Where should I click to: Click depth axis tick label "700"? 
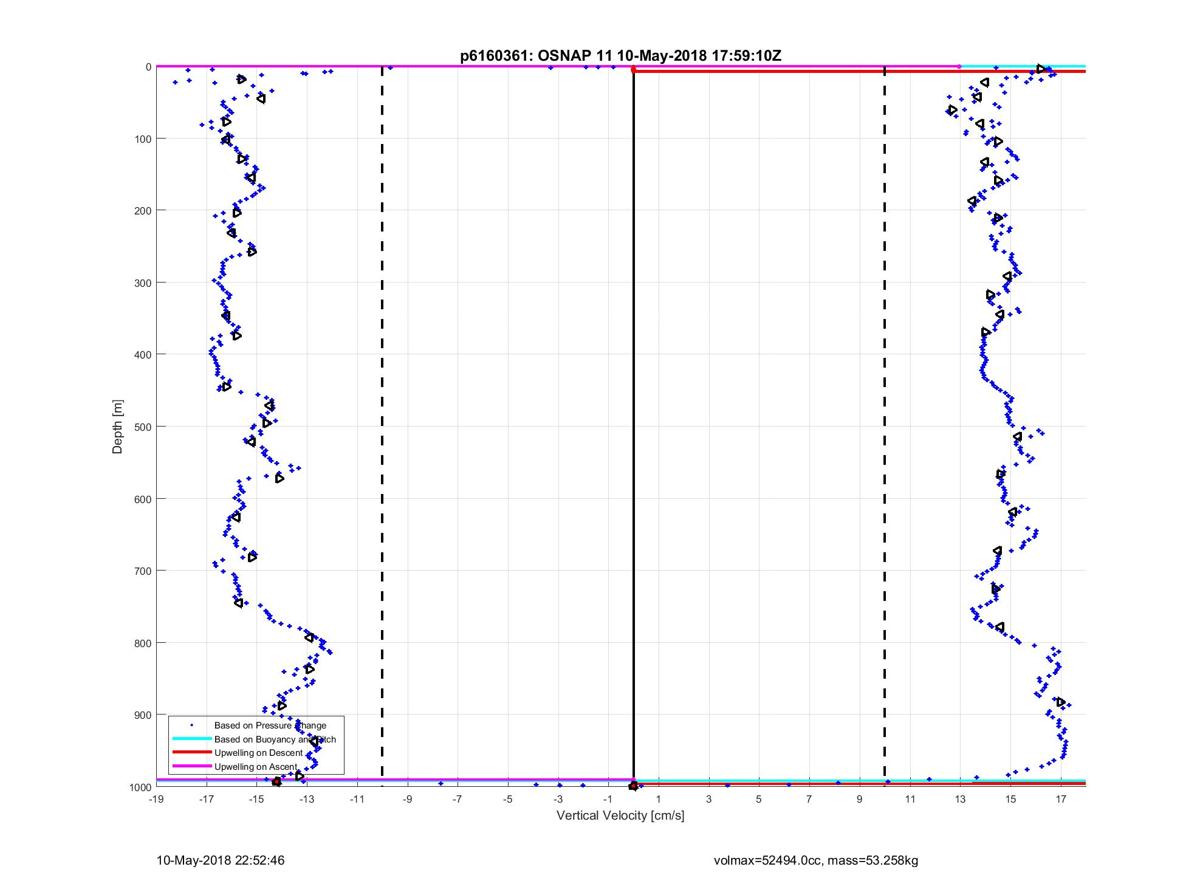(x=142, y=571)
